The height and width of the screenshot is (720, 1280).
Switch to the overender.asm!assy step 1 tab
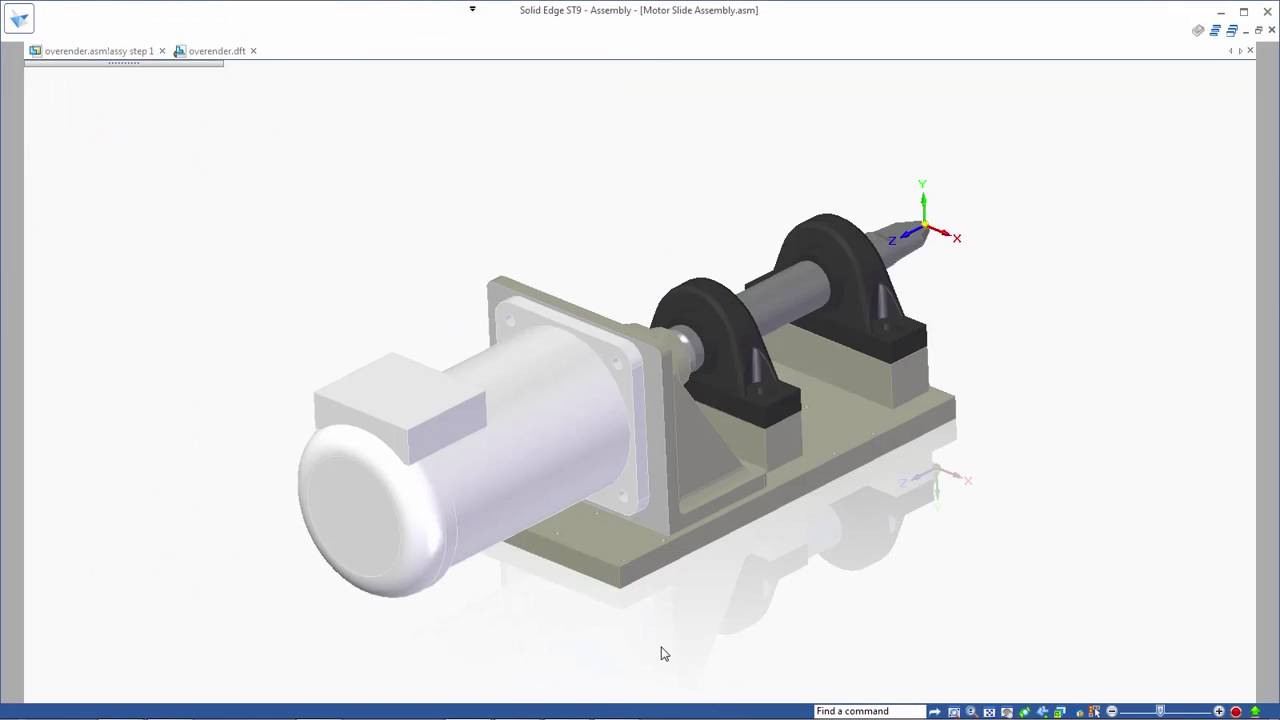pos(99,51)
